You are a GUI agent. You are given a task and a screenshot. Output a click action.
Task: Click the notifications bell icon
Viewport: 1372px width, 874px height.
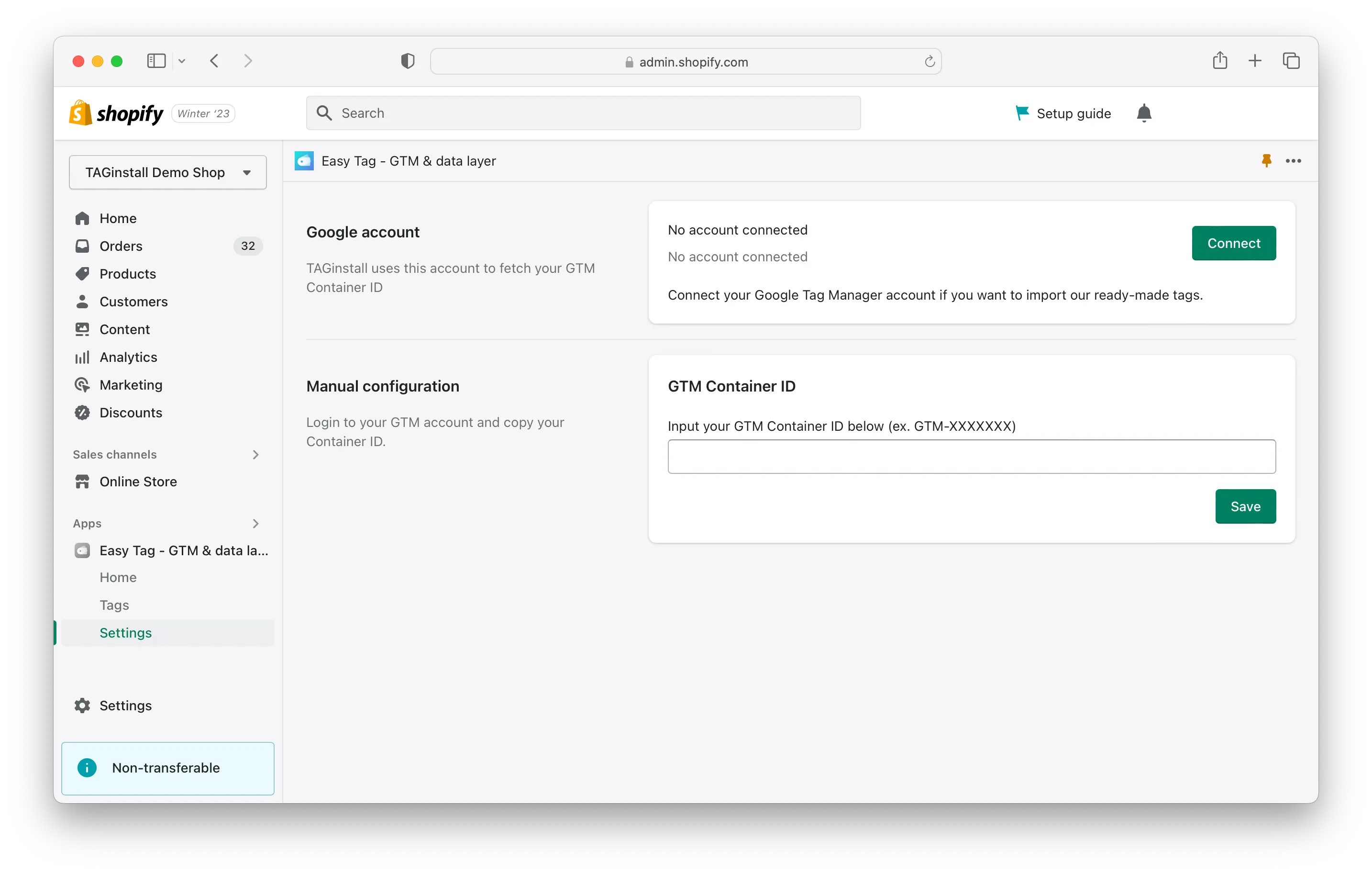pyautogui.click(x=1143, y=113)
